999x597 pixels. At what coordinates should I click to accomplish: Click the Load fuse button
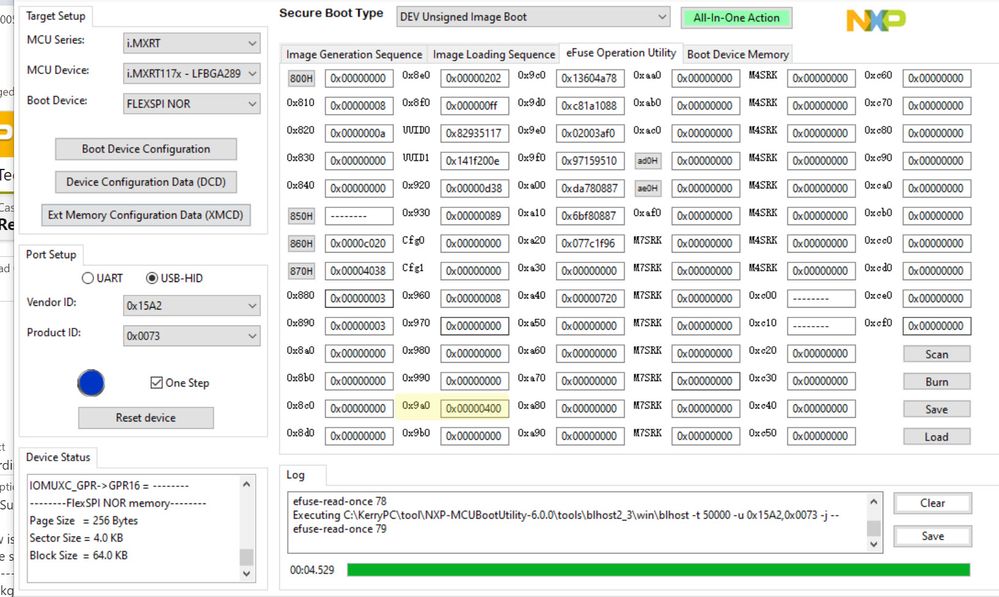[937, 436]
